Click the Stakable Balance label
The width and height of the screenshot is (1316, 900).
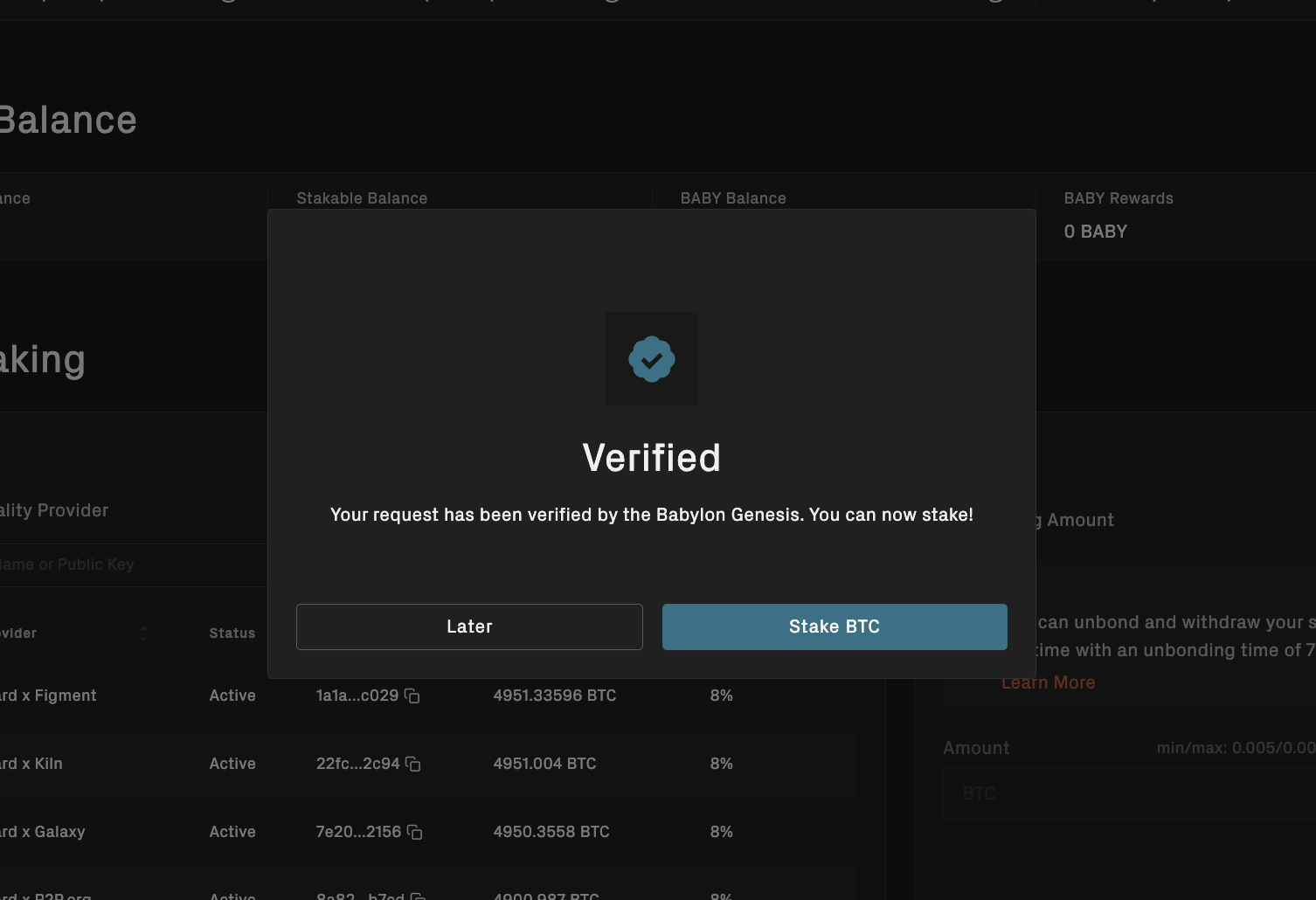coord(362,198)
